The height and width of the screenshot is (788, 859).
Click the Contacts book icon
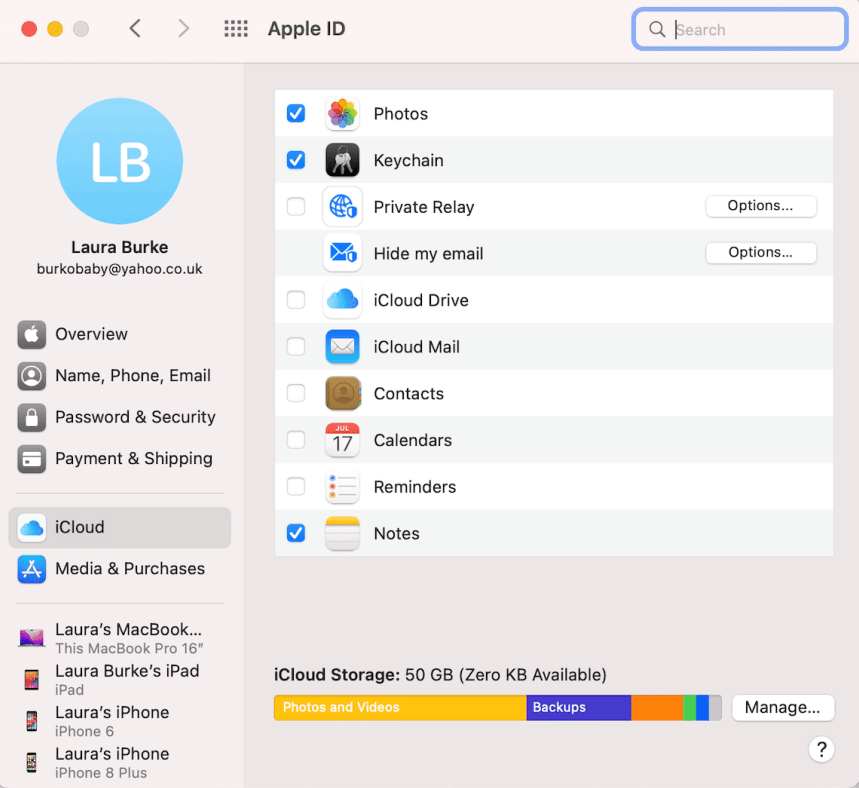tap(342, 394)
